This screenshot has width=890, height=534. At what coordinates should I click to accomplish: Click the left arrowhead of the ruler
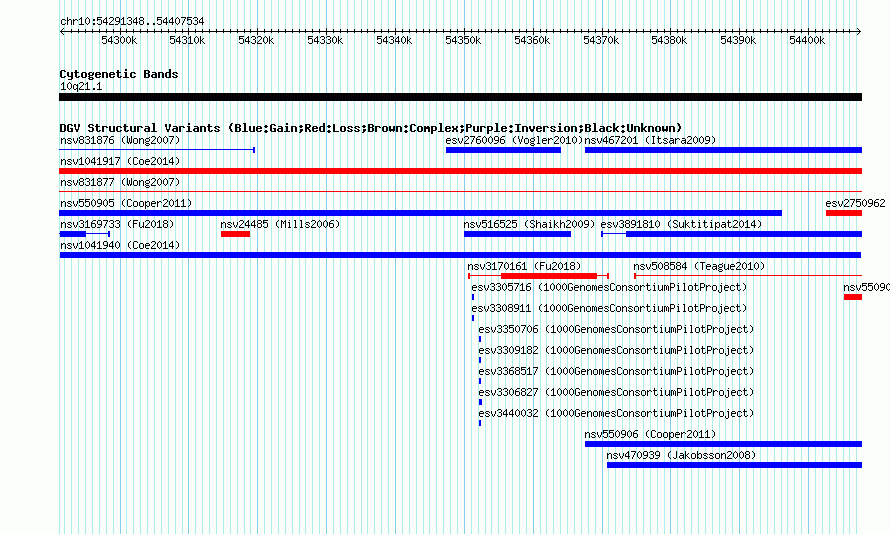point(62,32)
